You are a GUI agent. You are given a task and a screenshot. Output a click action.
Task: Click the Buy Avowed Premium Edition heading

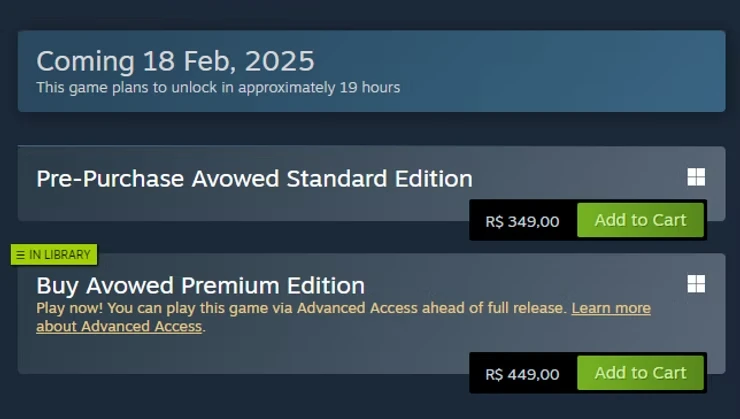[201, 286]
